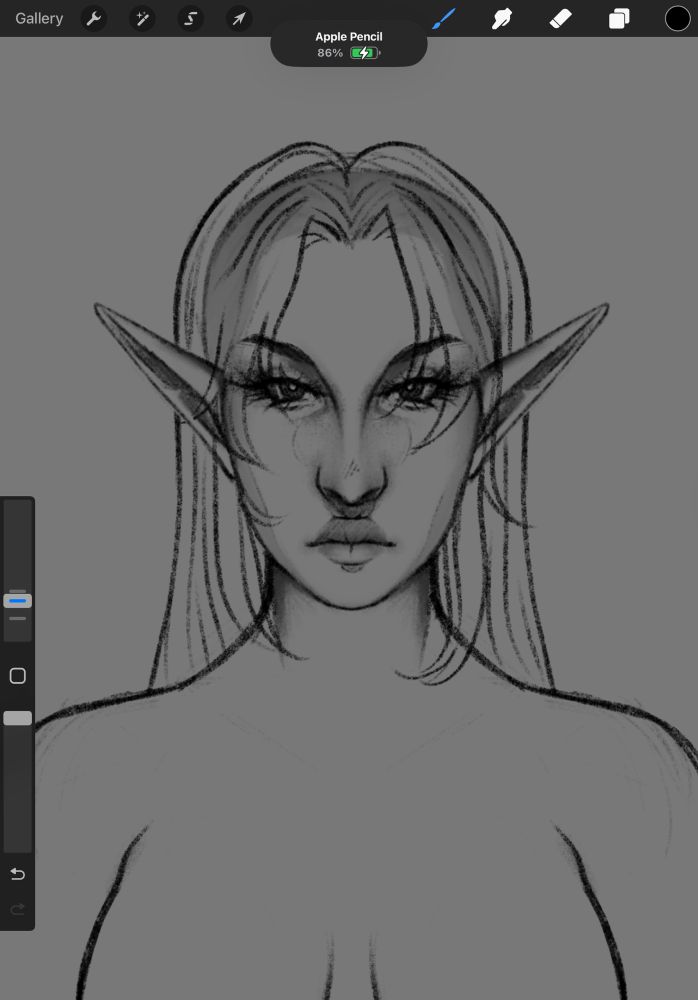This screenshot has height=1000, width=698.
Task: Return to the Gallery
Action: [x=39, y=18]
